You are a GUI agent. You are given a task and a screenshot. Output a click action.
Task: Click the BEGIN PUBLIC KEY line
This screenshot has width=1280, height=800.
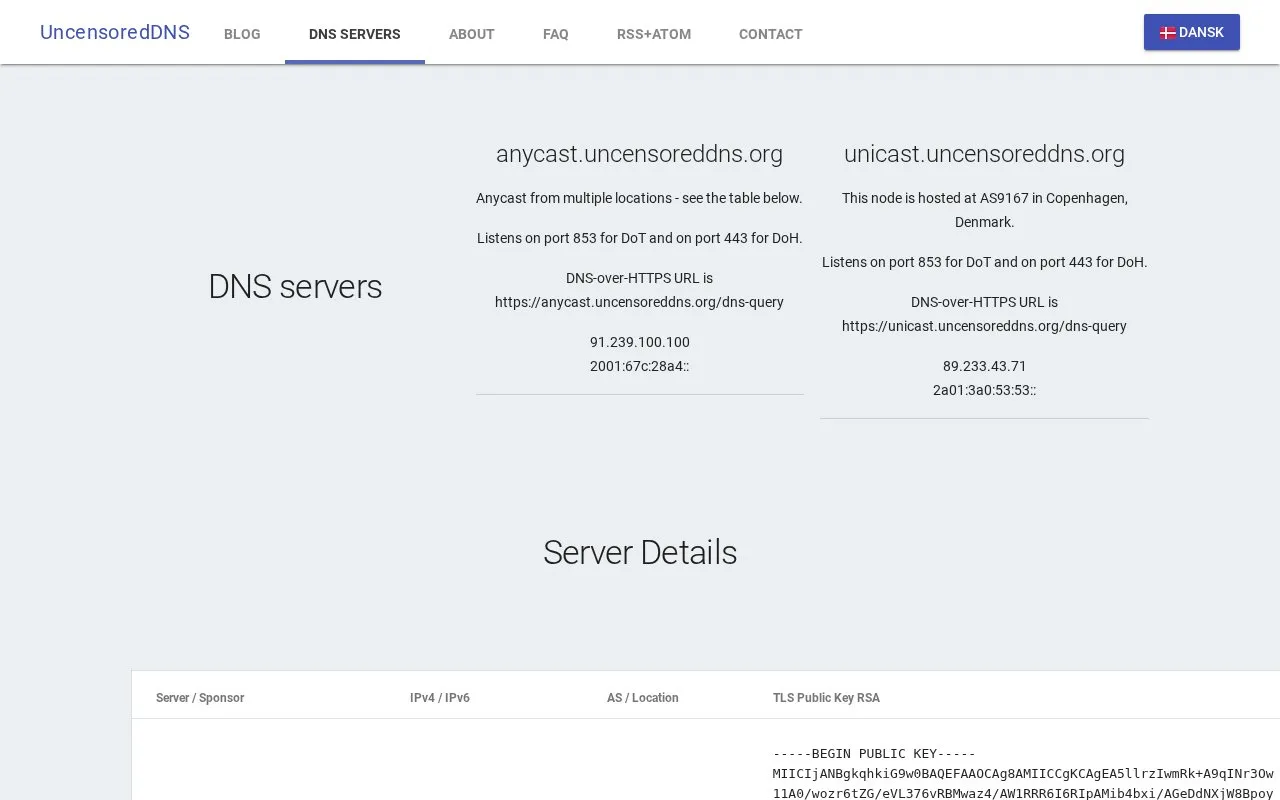874,754
